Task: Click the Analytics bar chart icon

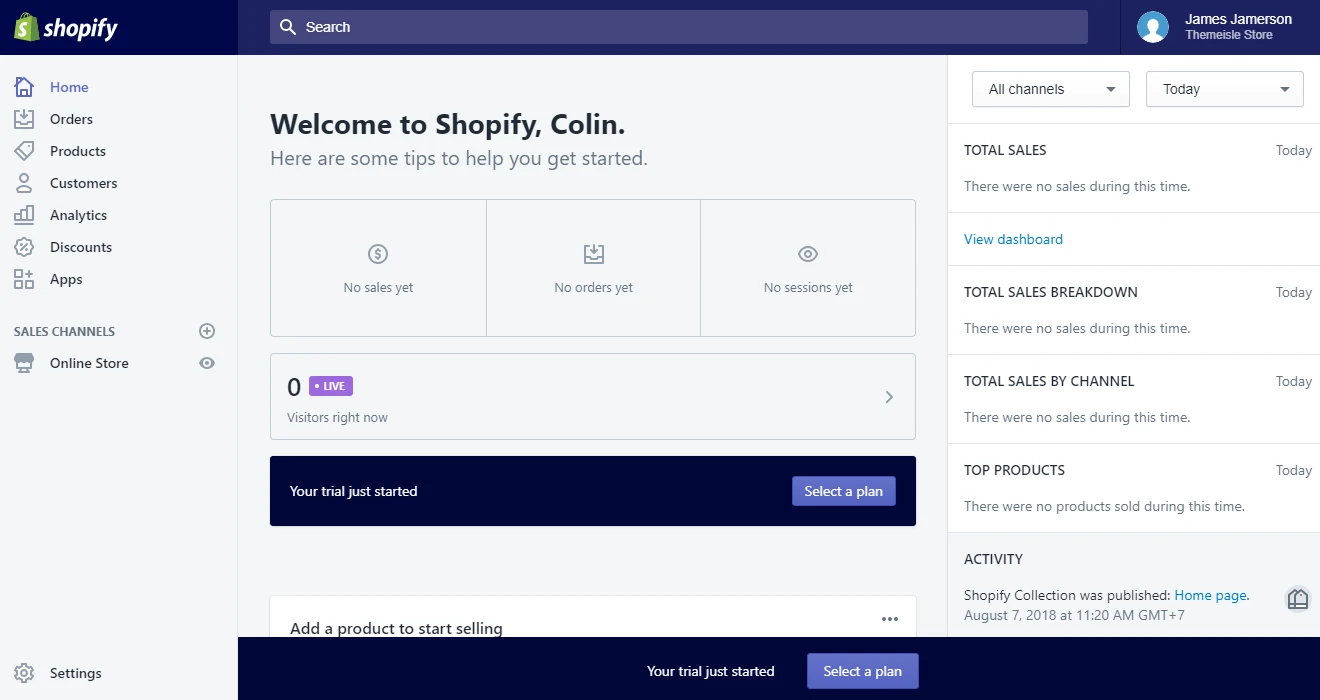Action: click(x=24, y=215)
